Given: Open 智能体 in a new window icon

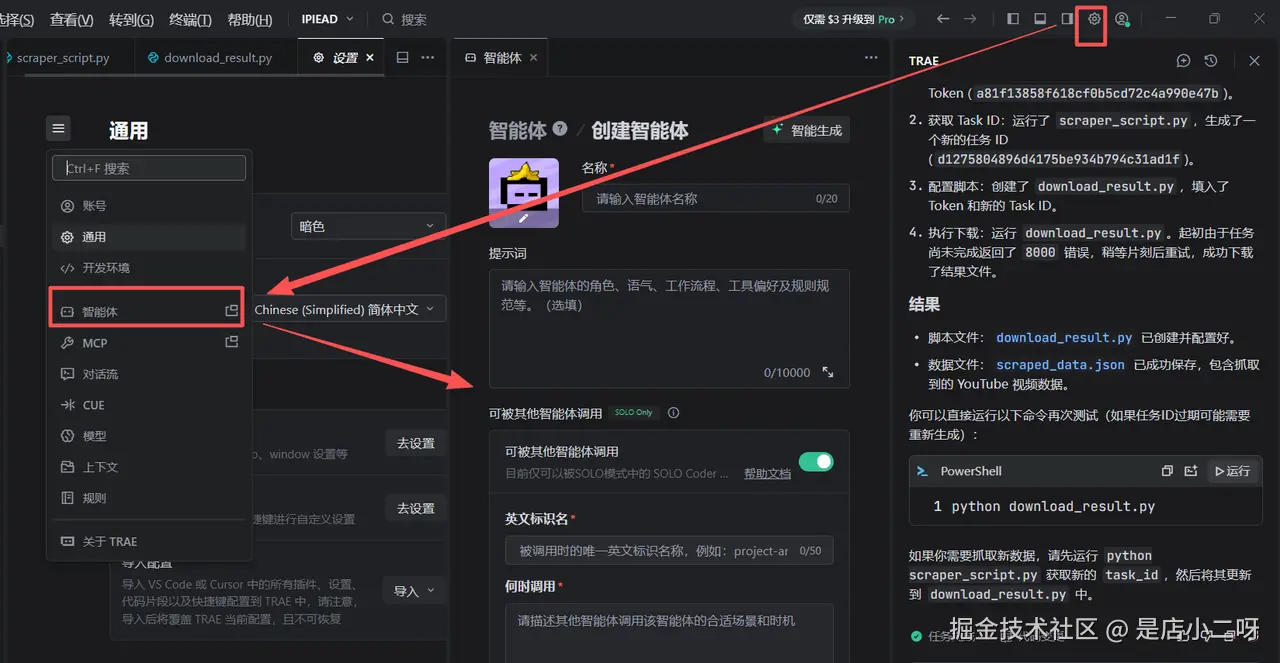Looking at the screenshot, I should click(232, 311).
